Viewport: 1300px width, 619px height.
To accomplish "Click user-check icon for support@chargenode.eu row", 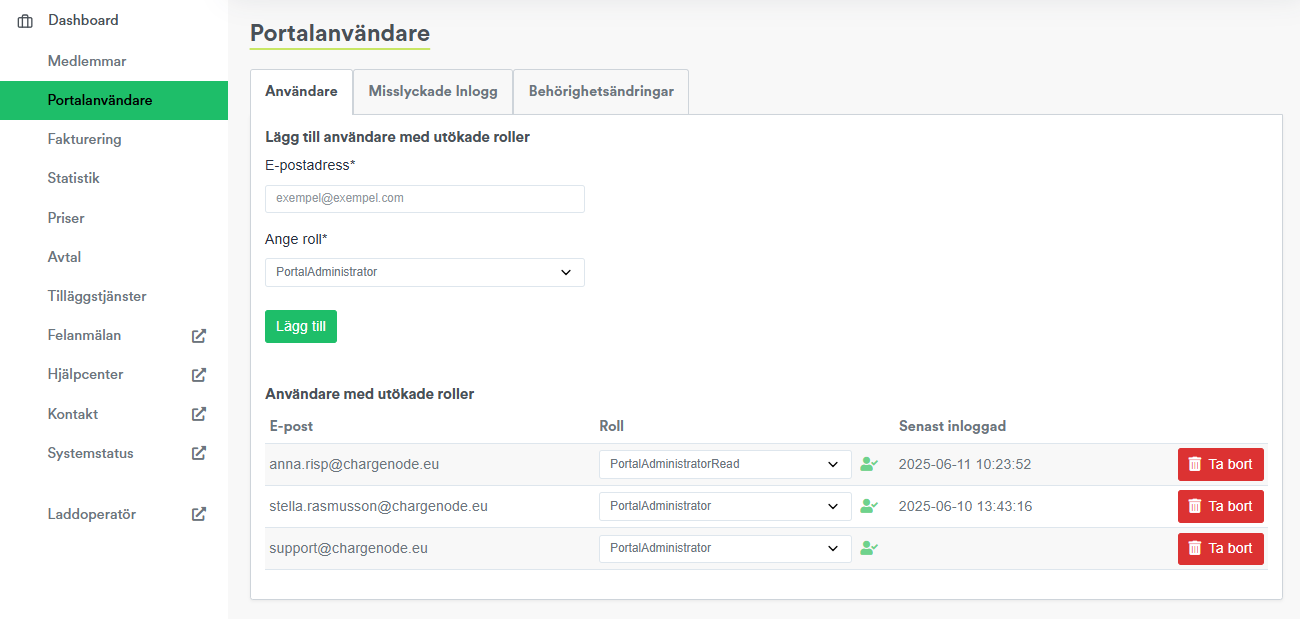I will [x=869, y=548].
